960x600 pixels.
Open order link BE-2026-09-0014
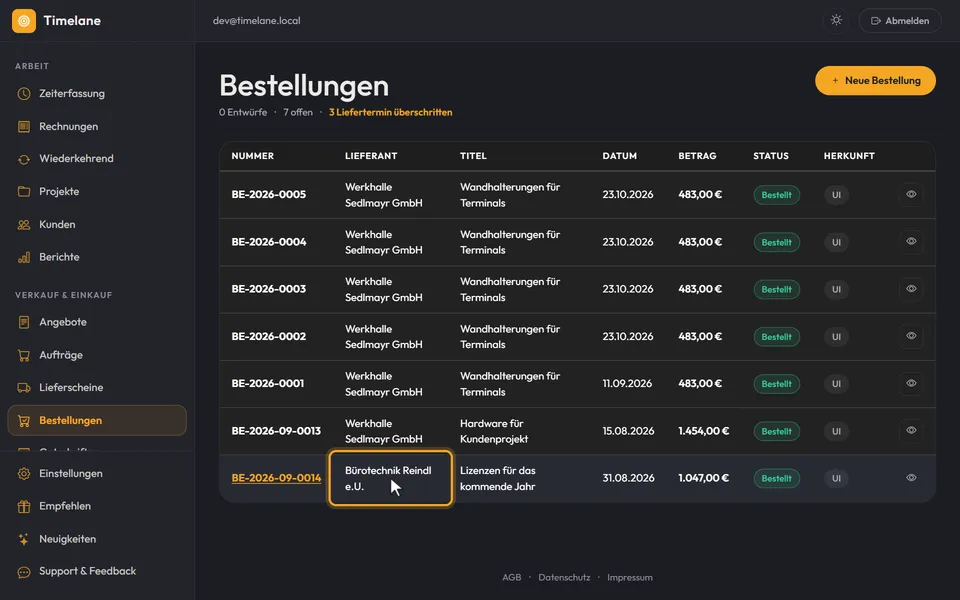(276, 478)
